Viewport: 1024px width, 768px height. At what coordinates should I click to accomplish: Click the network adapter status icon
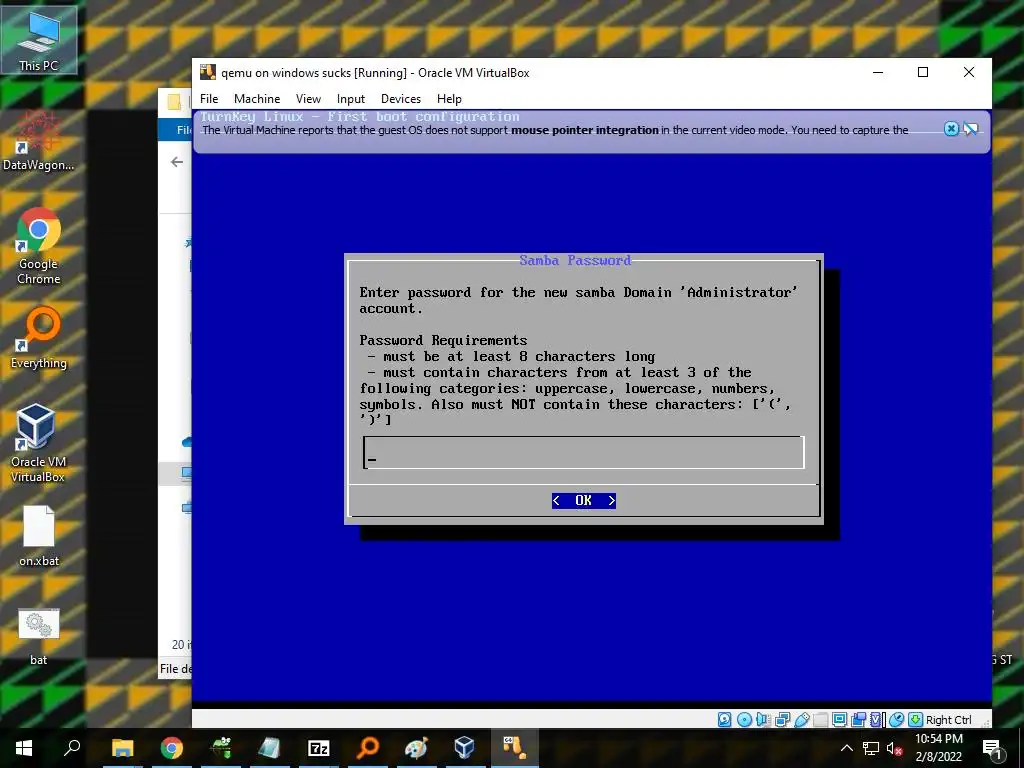(782, 720)
